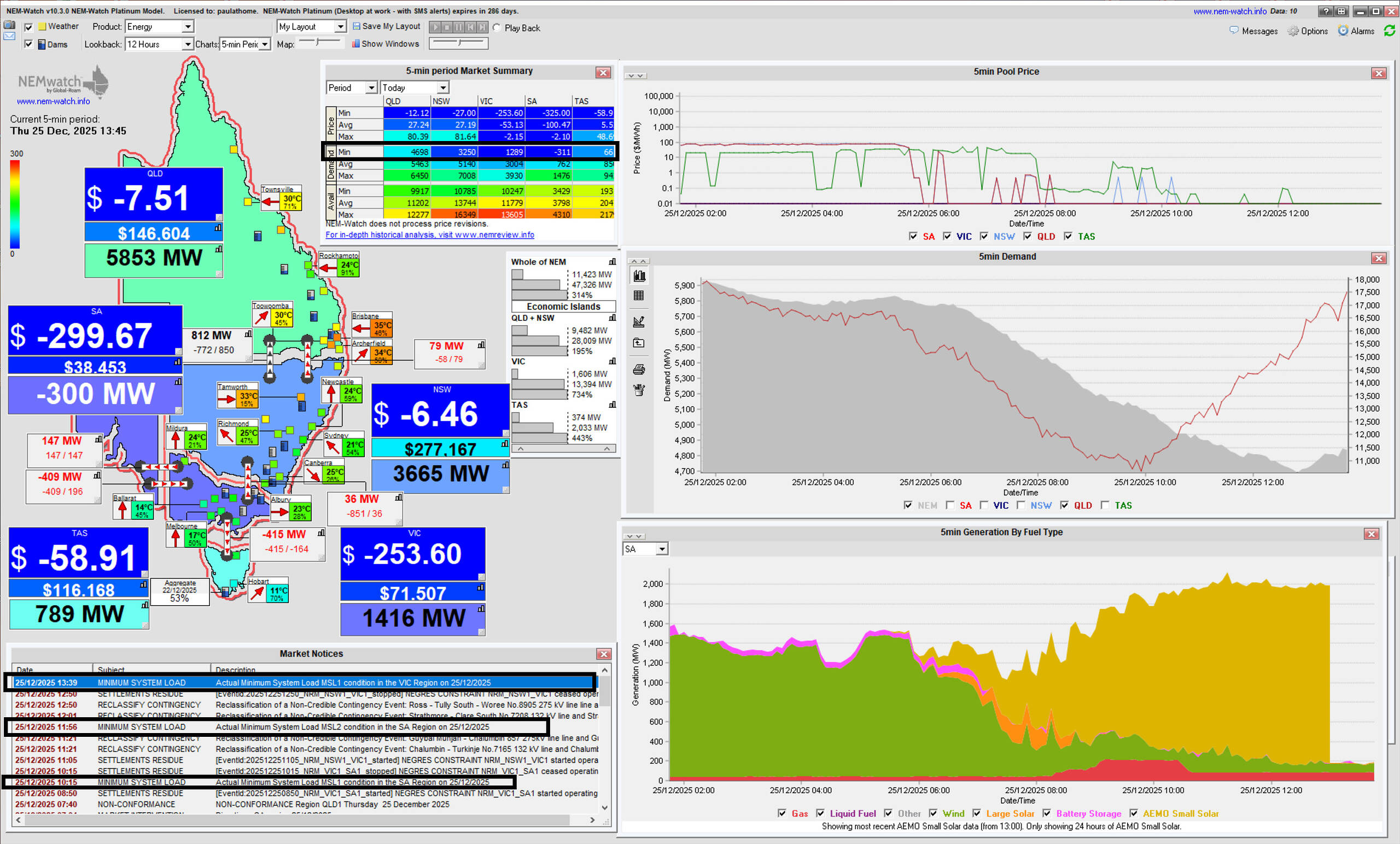
Task: Toggle the Dams checkbox
Action: [x=28, y=44]
